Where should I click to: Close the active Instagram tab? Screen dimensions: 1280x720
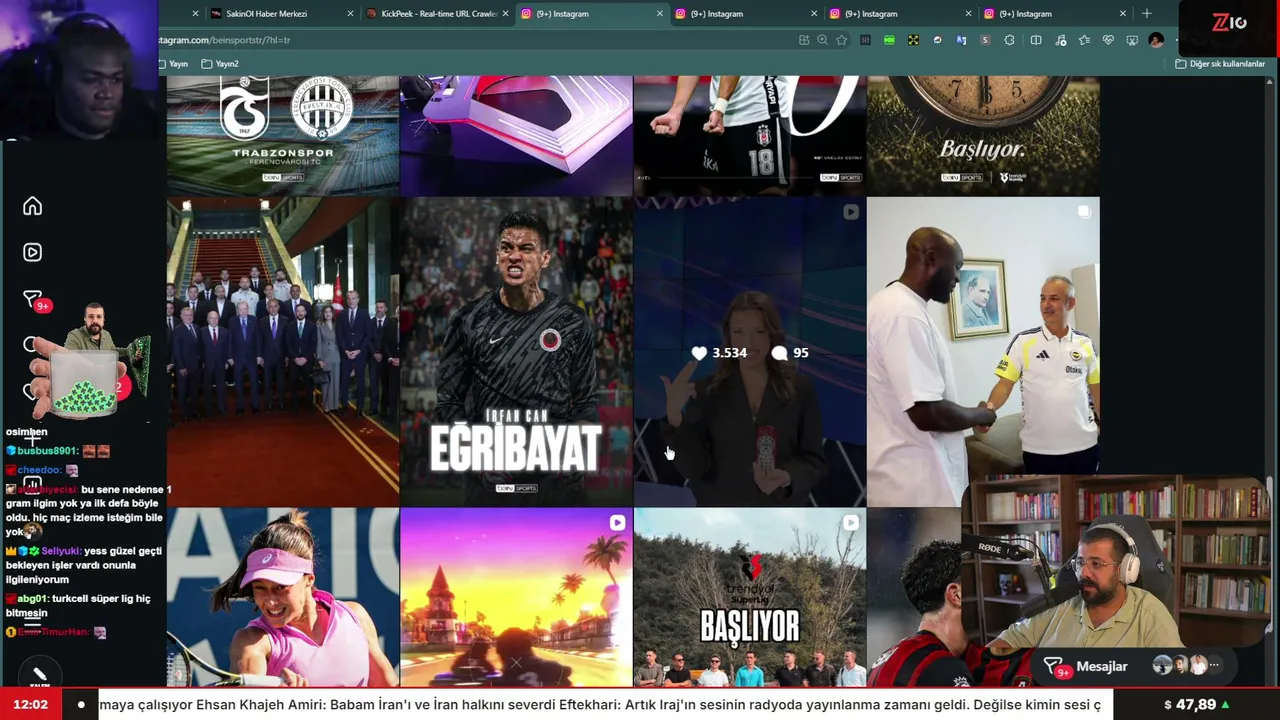(660, 14)
